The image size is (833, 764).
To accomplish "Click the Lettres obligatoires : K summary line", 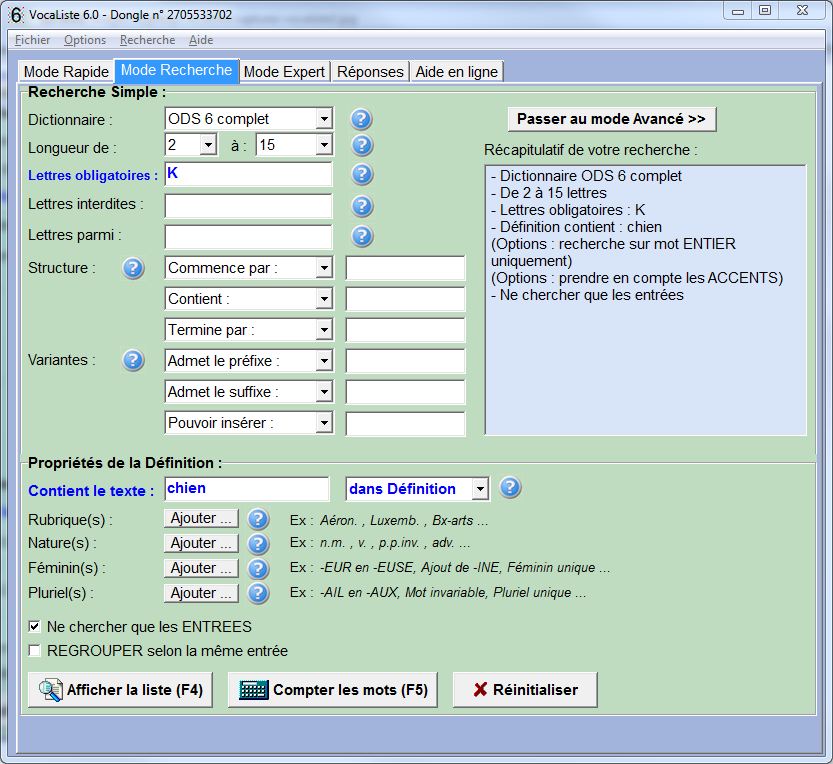I will point(568,210).
